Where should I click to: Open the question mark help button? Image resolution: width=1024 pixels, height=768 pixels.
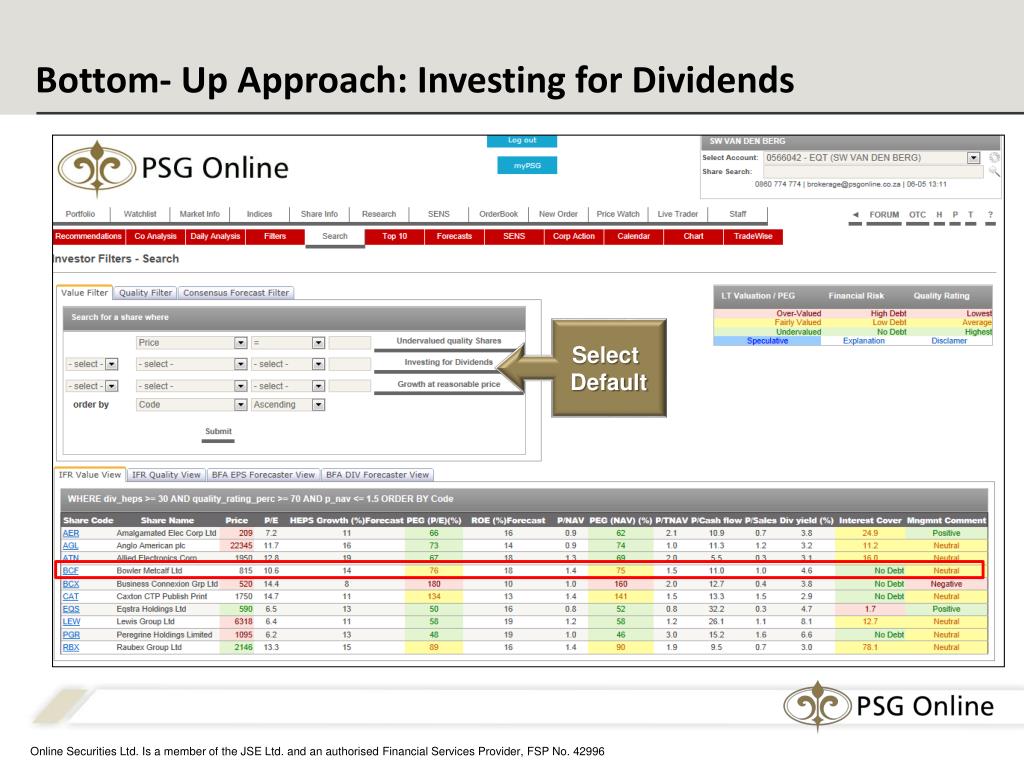click(x=990, y=214)
